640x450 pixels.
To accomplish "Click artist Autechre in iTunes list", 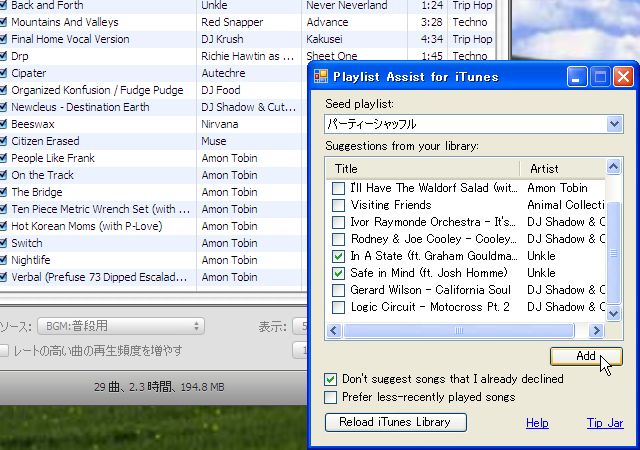I will pos(223,74).
